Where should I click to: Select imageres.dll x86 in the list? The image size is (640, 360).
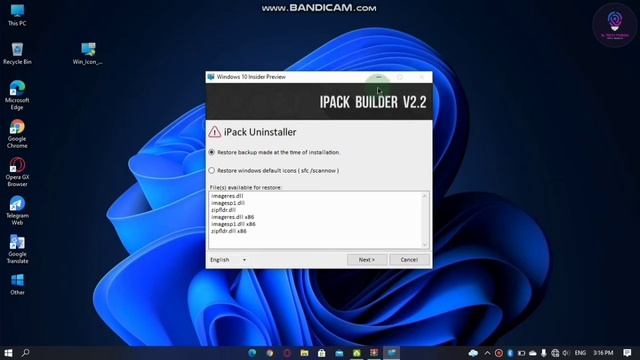tap(233, 217)
